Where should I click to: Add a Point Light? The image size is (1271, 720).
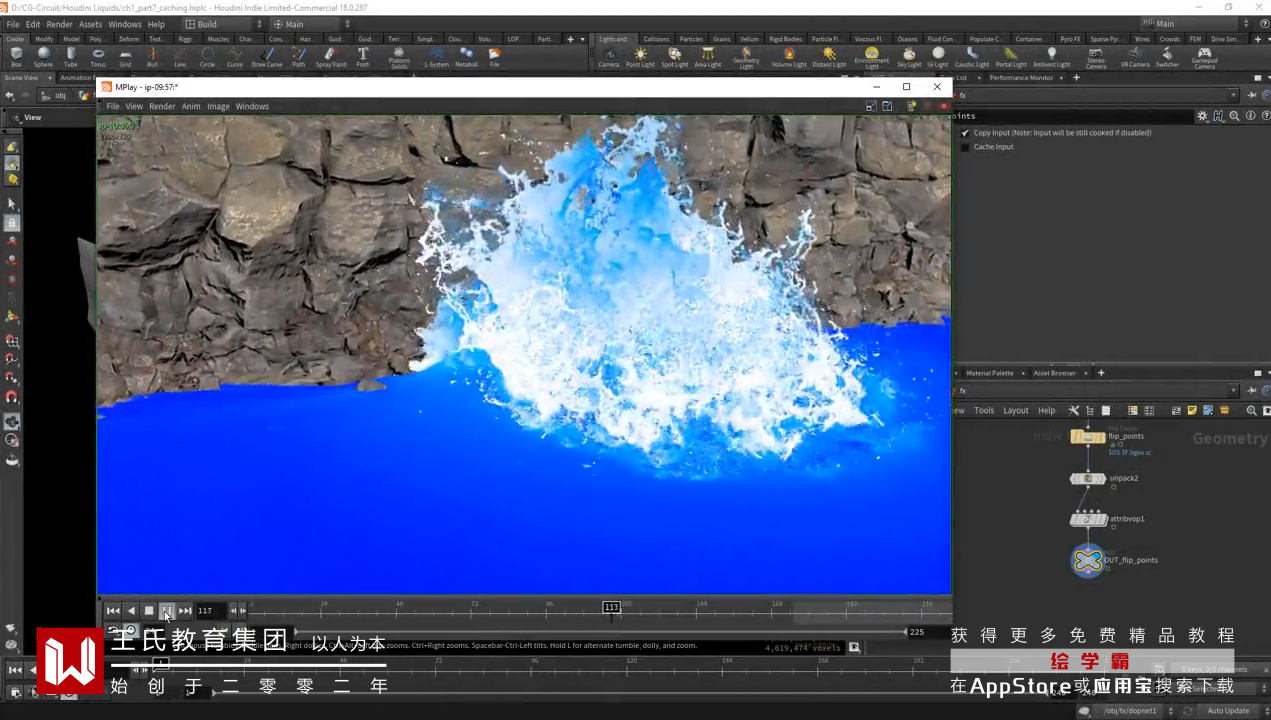click(x=640, y=57)
